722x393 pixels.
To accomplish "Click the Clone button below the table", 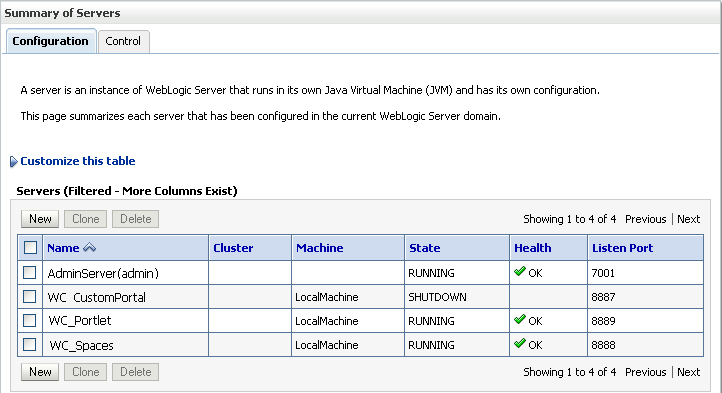I will pos(86,372).
